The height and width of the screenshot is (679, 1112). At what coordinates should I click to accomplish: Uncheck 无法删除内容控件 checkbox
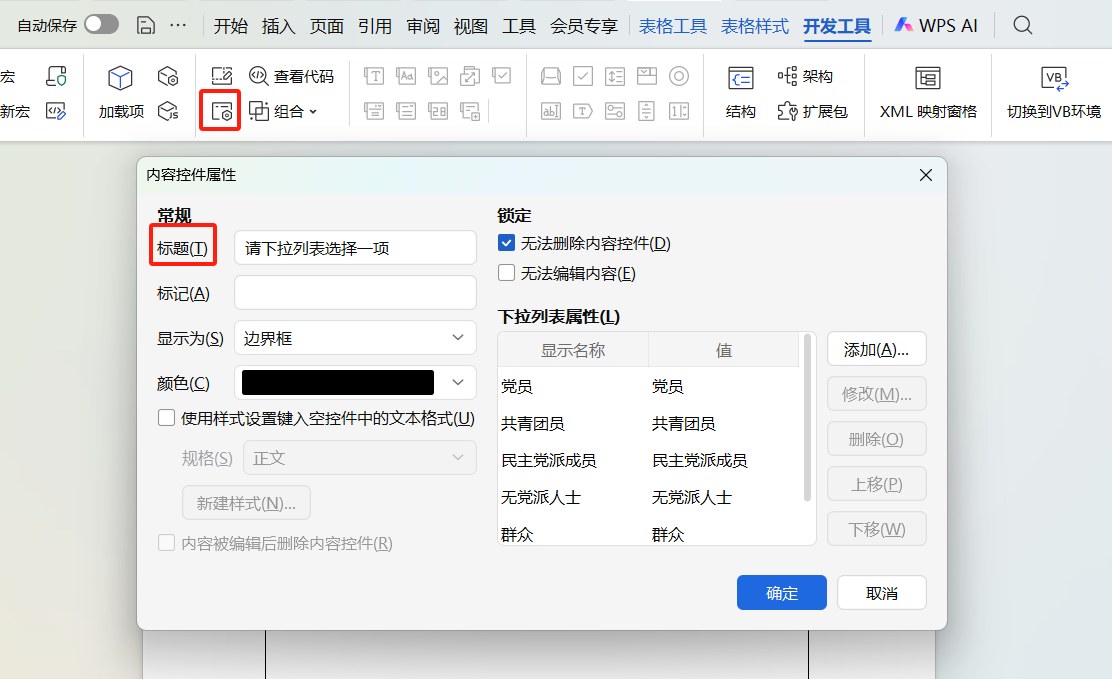coord(506,242)
